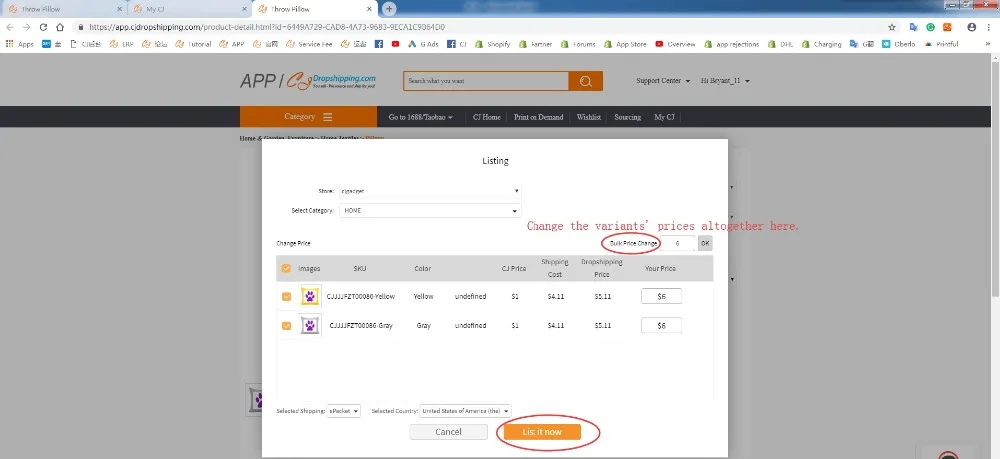Screen dimensions: 1000x459
Task: Open the App Store bookmark
Action: pyautogui.click(x=625, y=44)
